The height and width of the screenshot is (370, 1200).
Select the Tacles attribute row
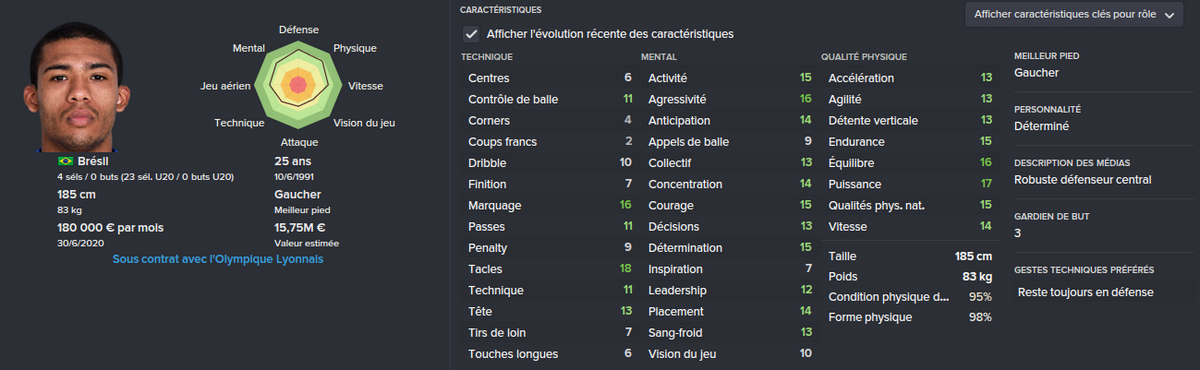549,269
